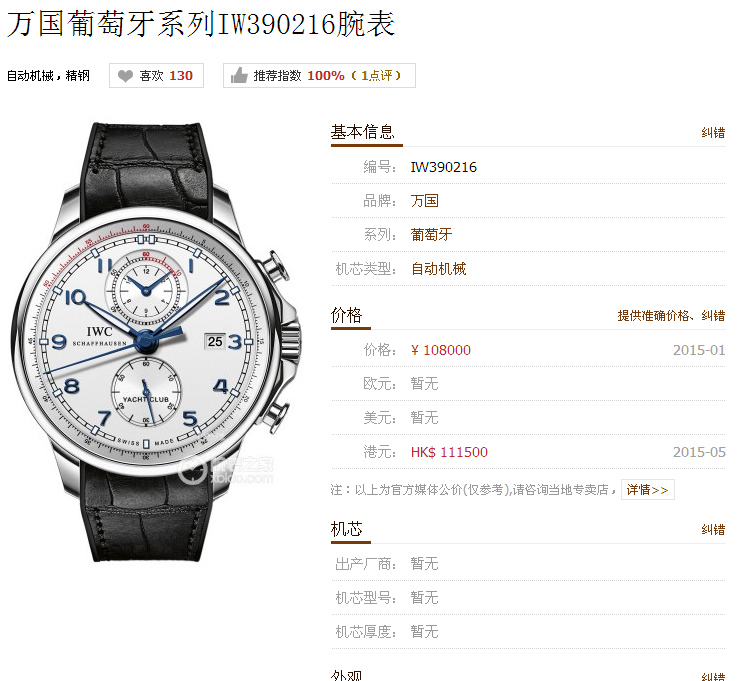Image resolution: width=756 pixels, height=681 pixels.
Task: Report error (纠错) for 外观 section
Action: point(713,676)
